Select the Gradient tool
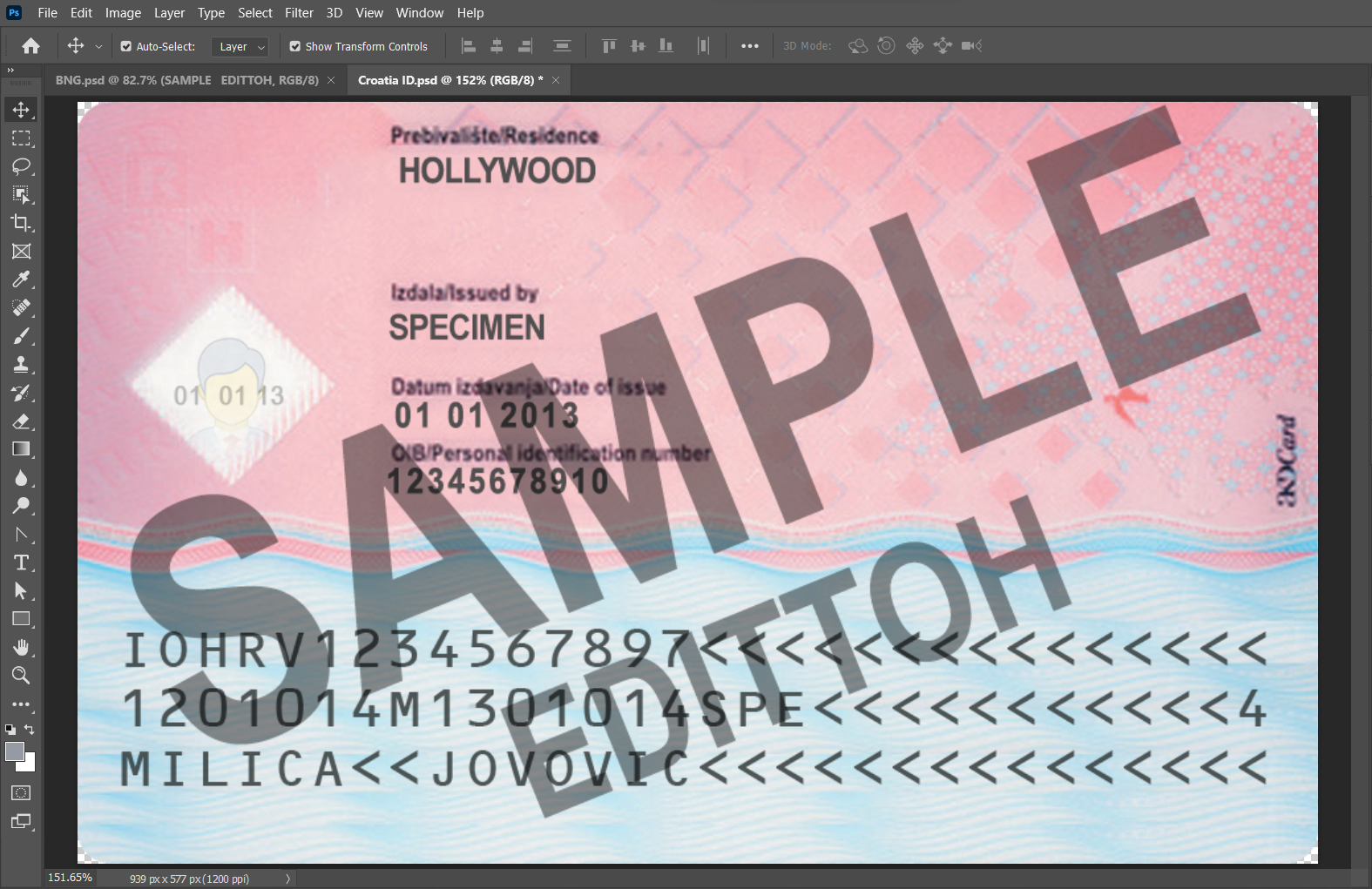 click(x=21, y=449)
